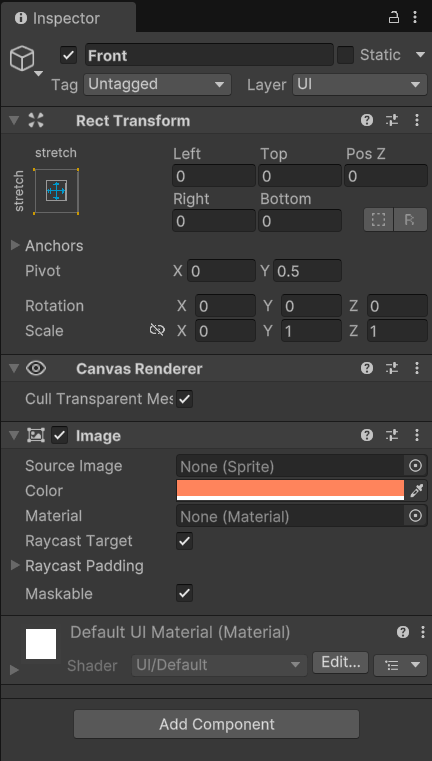Click the shader Edit... button
The width and height of the screenshot is (432, 761).
(340, 662)
